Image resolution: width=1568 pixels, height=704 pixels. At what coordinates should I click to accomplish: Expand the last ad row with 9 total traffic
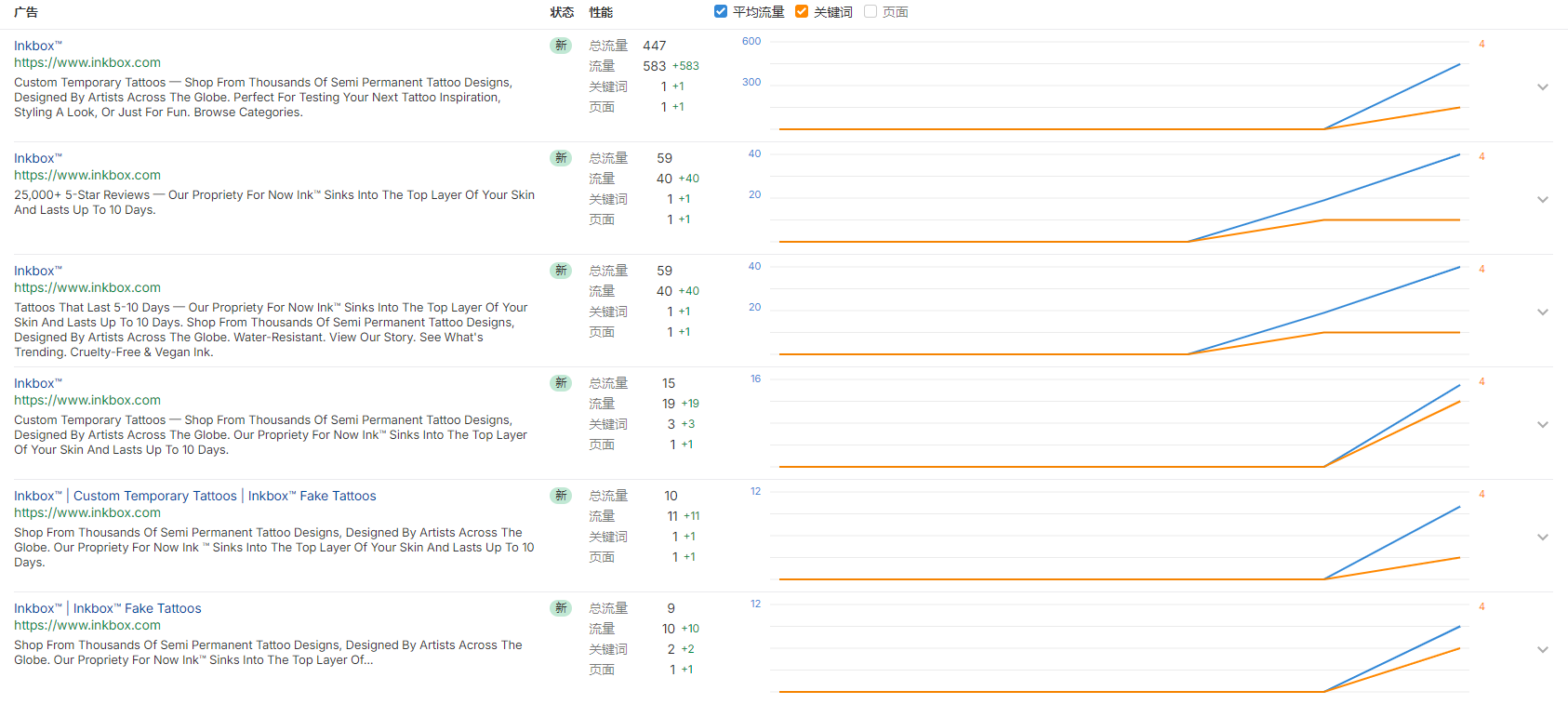pos(1542,650)
